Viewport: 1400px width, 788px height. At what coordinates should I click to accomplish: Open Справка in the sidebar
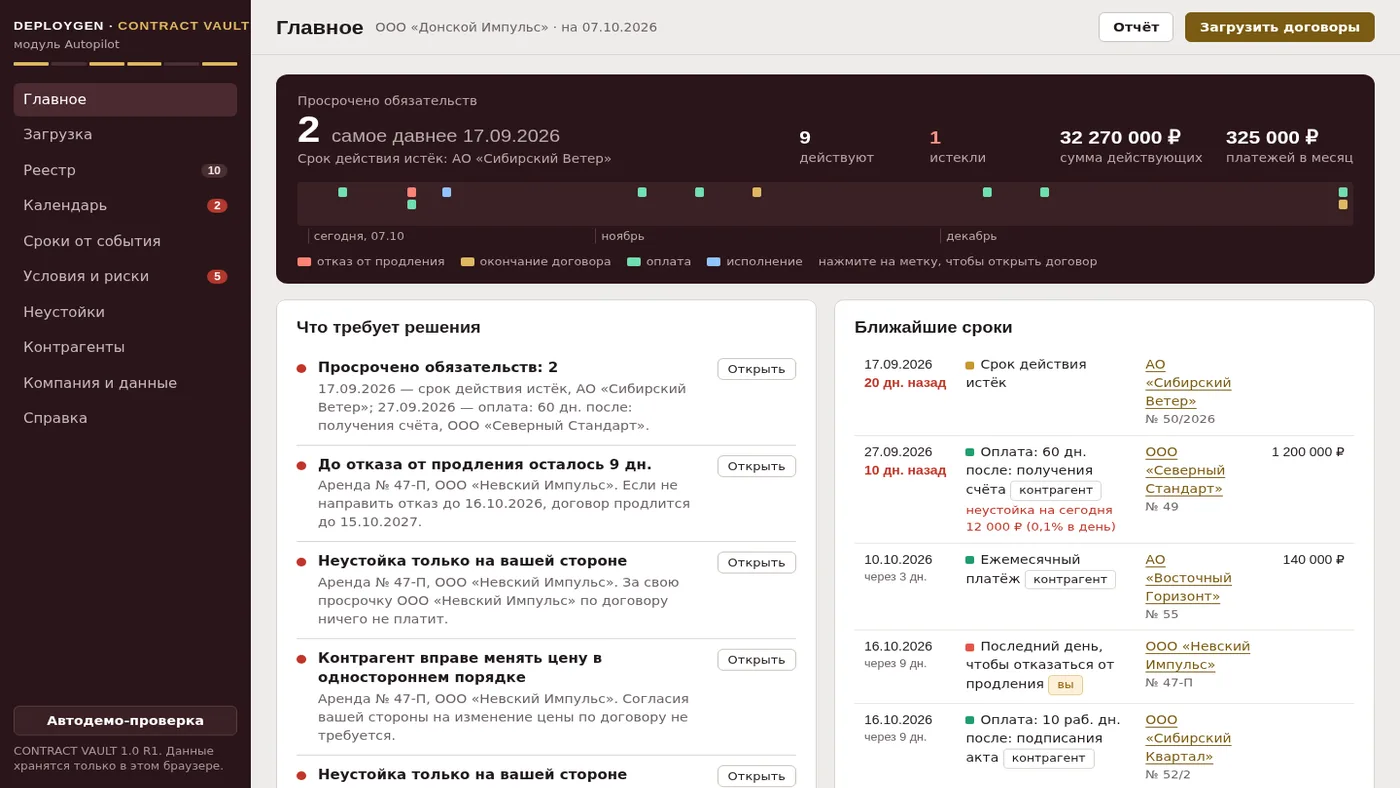point(125,418)
